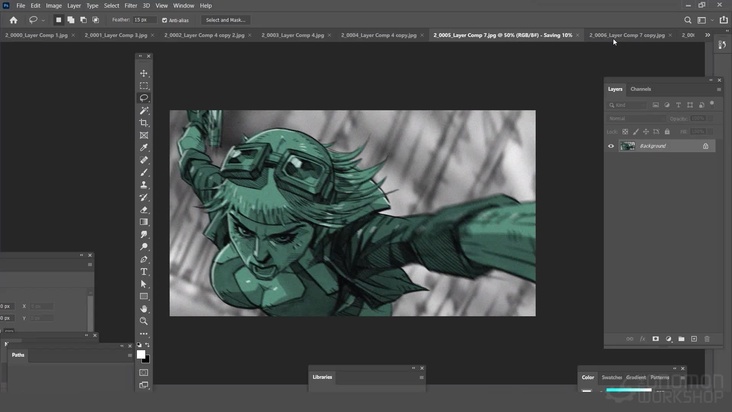Select the Type tool

pyautogui.click(x=144, y=272)
